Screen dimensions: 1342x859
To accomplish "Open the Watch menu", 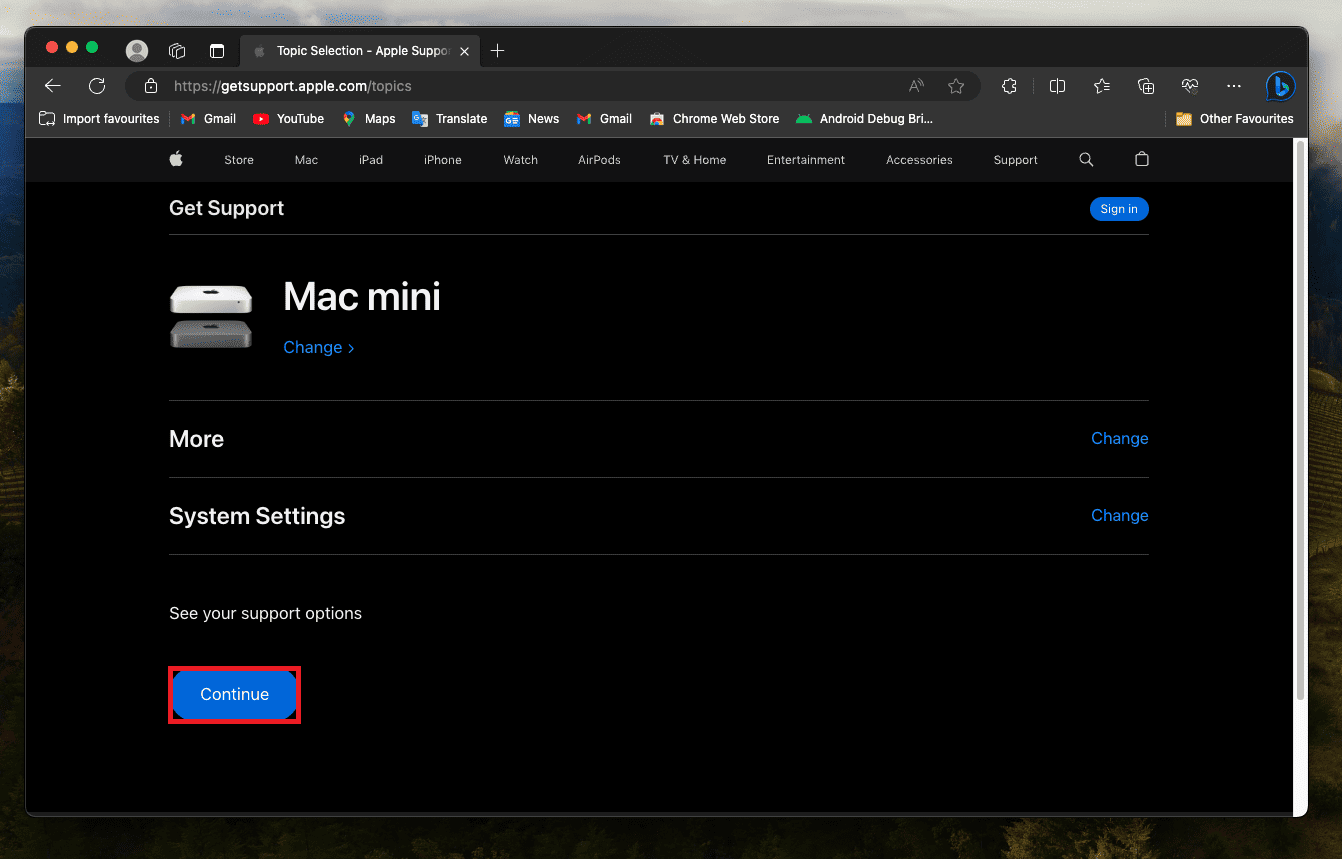I will click(x=521, y=160).
